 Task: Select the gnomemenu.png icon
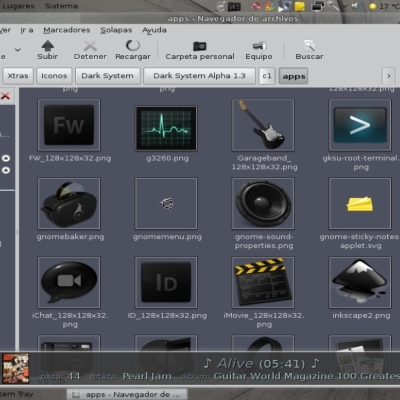(x=166, y=204)
